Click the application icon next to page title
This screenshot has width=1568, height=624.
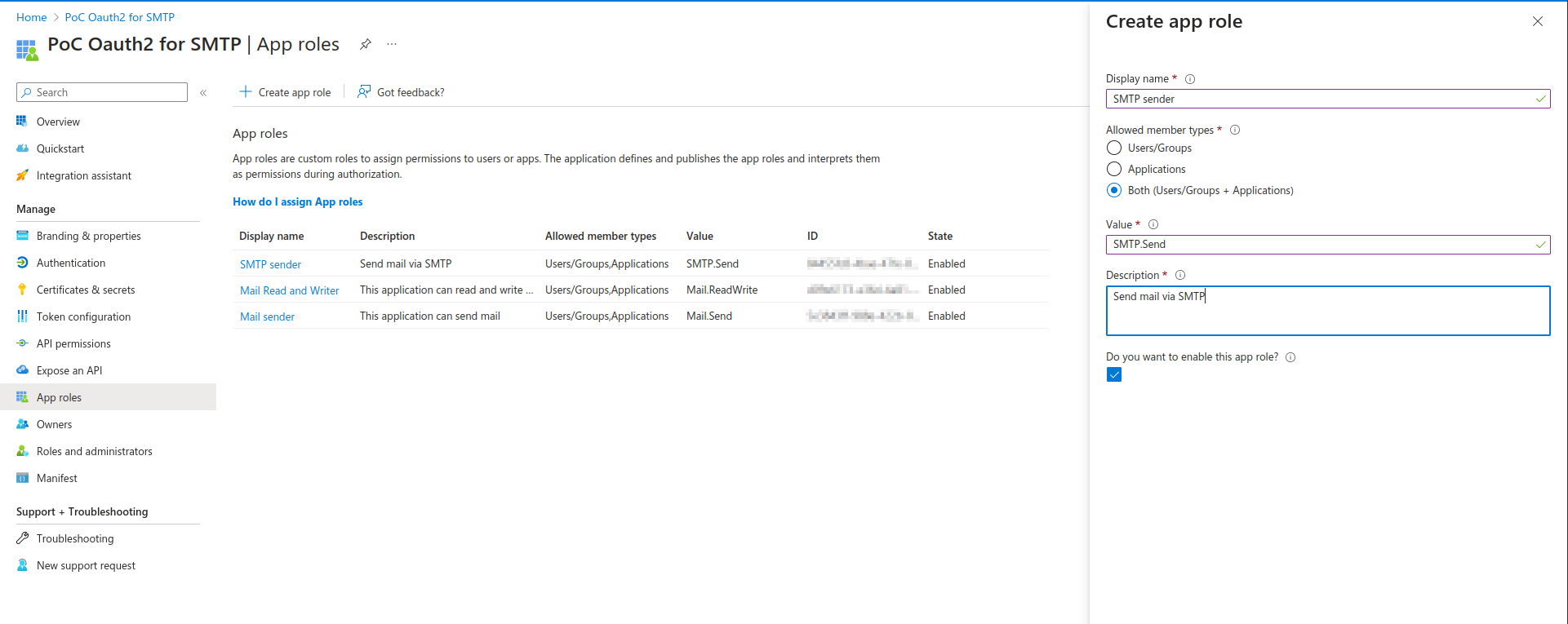click(27, 50)
